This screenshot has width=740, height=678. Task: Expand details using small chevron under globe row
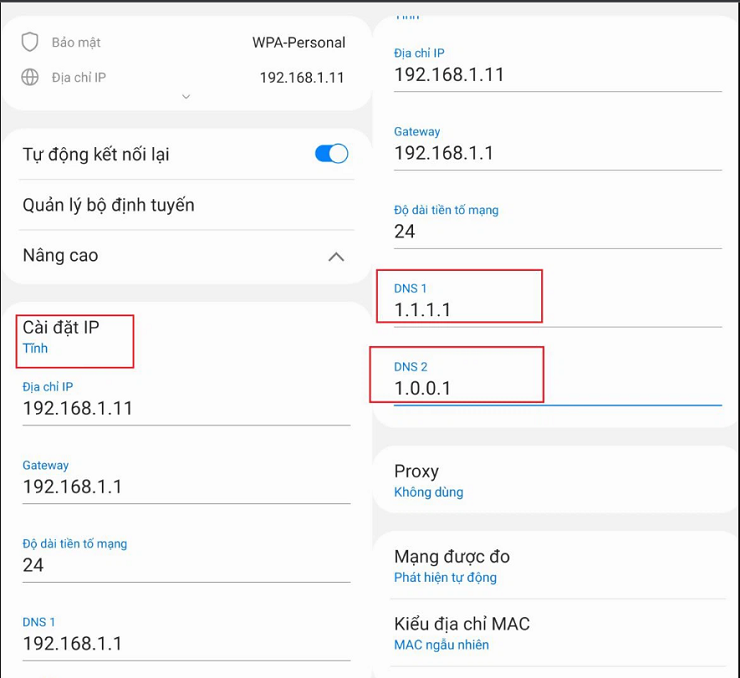point(185,97)
